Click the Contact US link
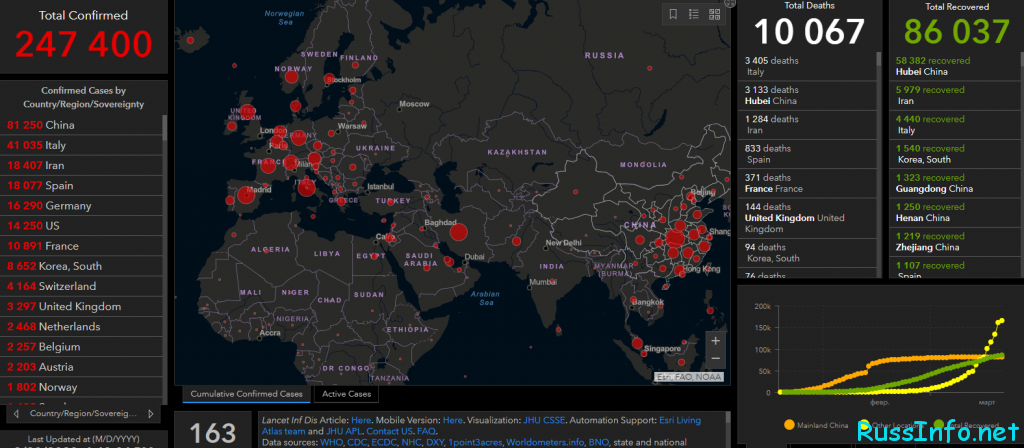This screenshot has height=448, width=1024. [x=389, y=432]
